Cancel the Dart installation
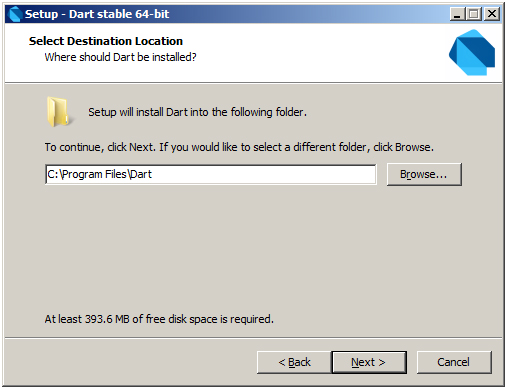The image size is (507, 389). (x=454, y=362)
